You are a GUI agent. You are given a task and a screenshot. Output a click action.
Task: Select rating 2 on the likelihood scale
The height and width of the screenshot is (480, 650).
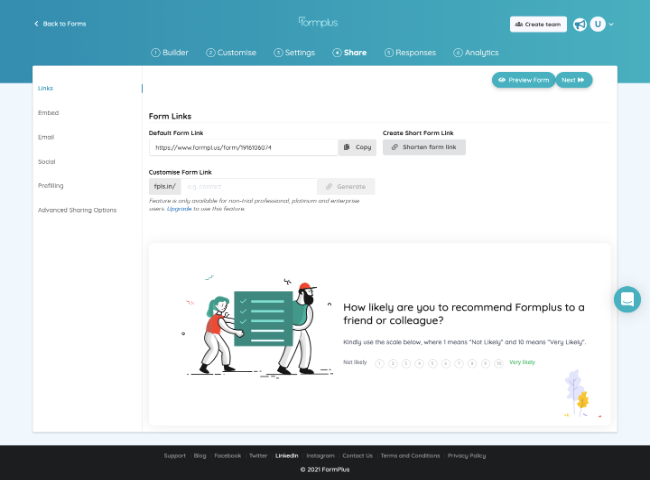click(x=393, y=364)
